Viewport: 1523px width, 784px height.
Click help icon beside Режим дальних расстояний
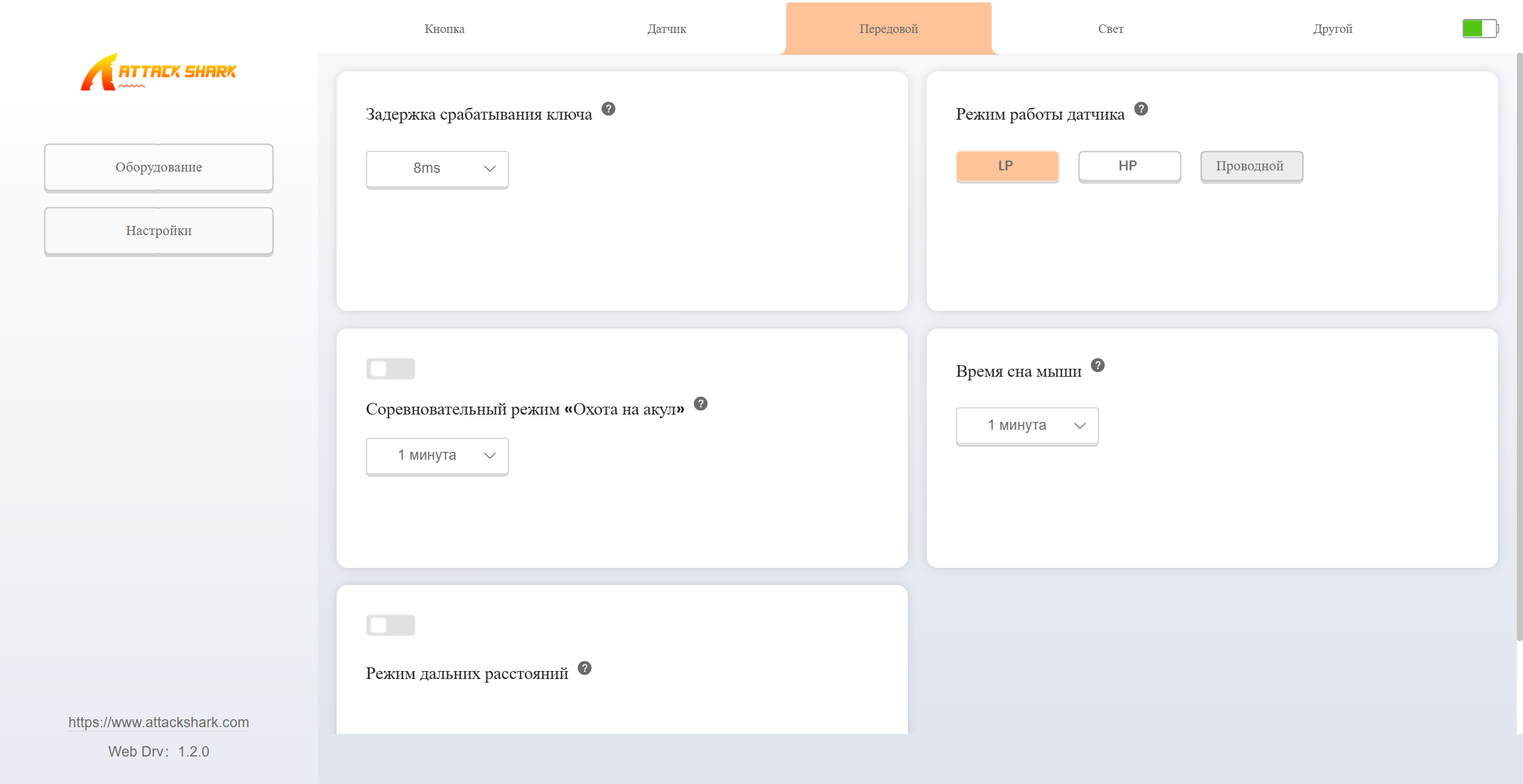(x=584, y=668)
